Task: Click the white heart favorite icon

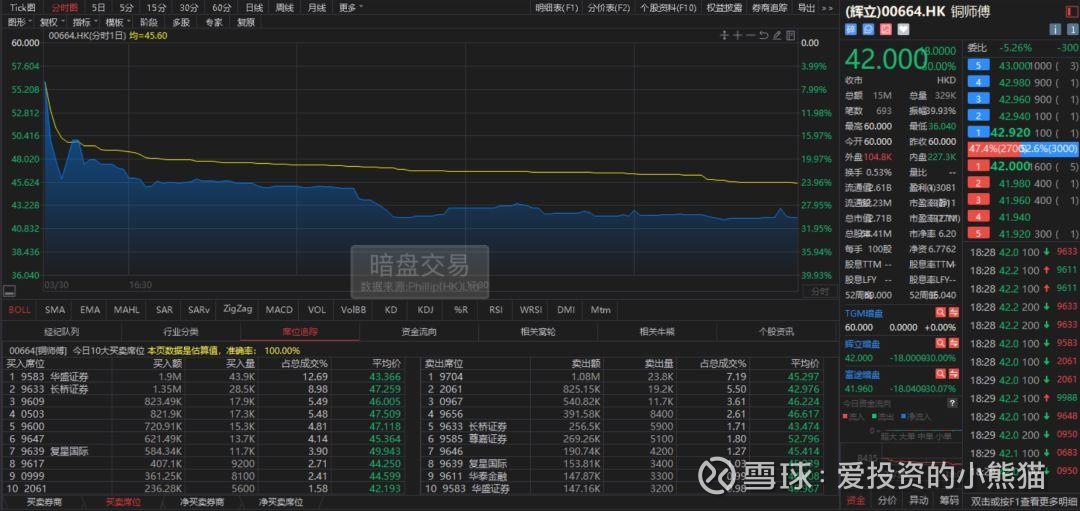Action: [903, 30]
